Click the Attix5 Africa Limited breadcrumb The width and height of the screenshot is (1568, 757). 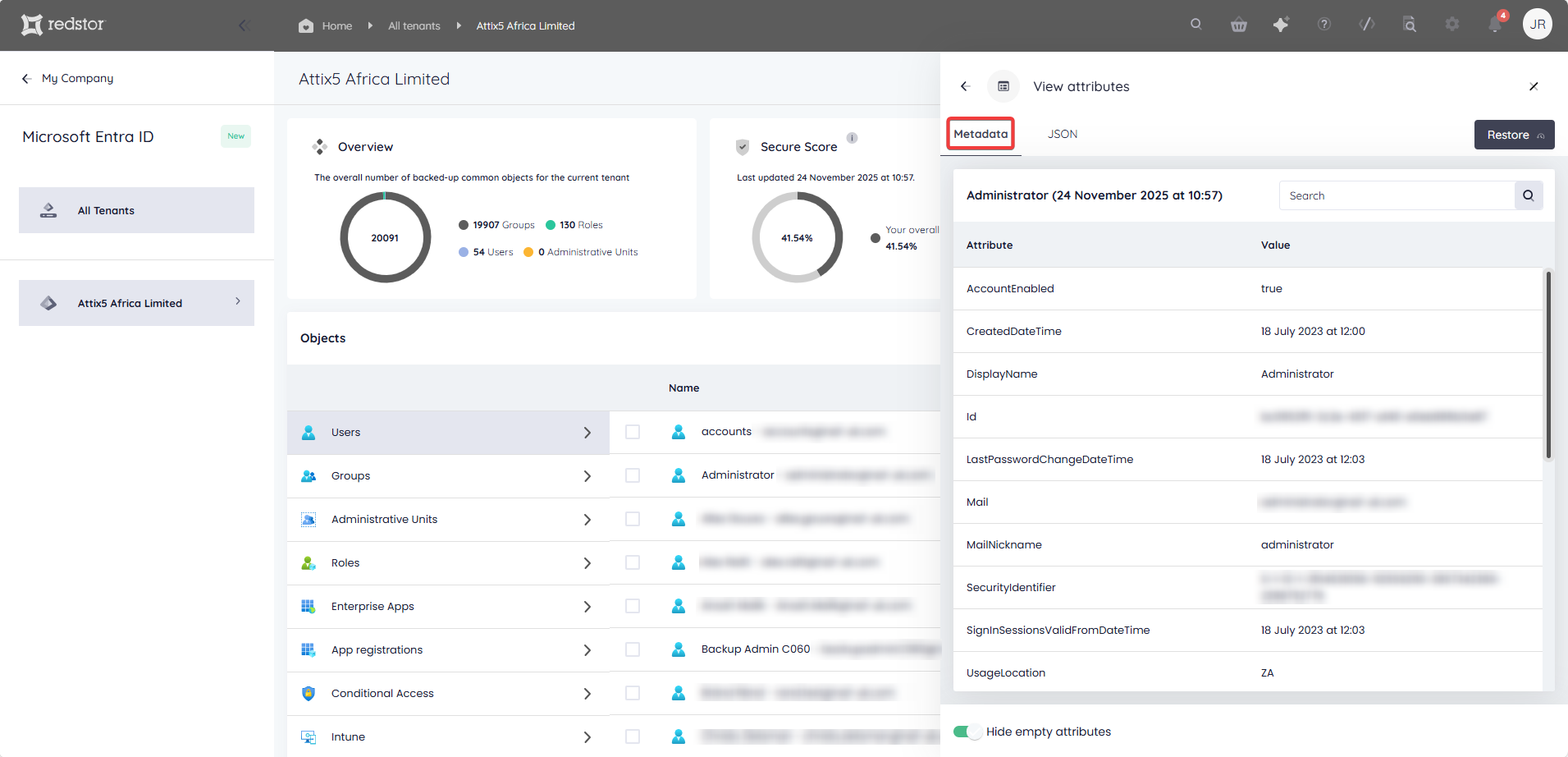[525, 25]
